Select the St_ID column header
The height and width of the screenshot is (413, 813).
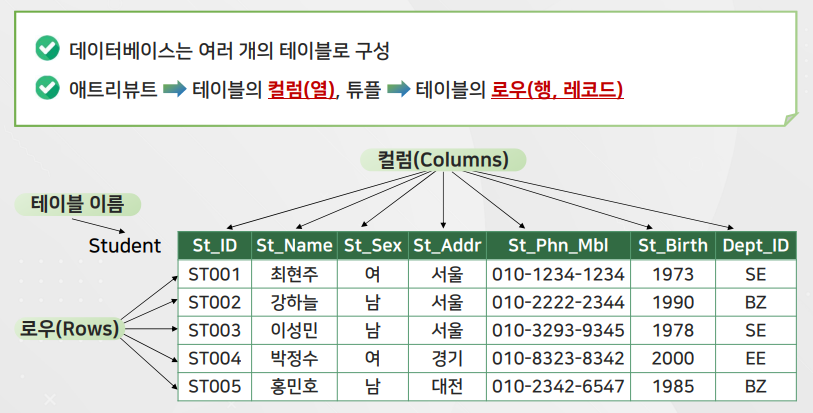[214, 245]
